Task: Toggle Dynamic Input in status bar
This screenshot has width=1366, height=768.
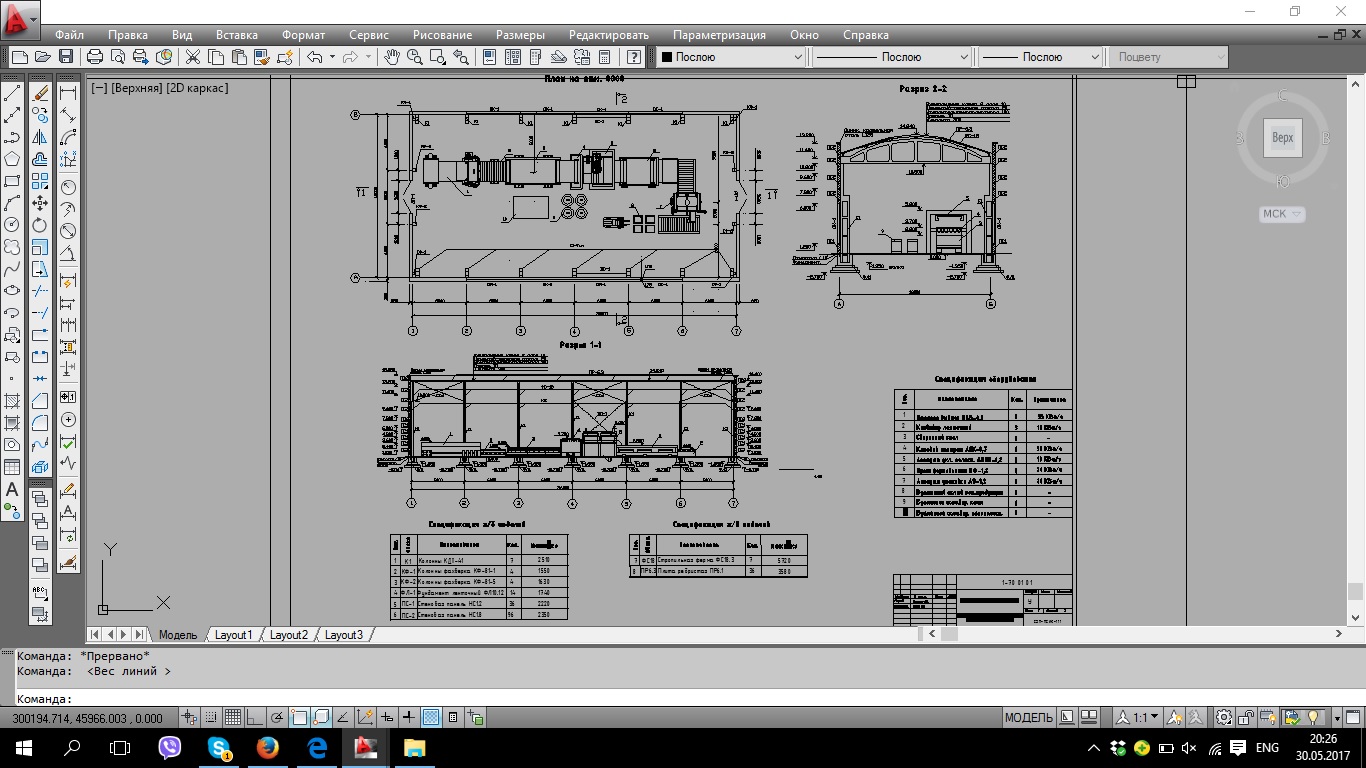Action: click(387, 717)
